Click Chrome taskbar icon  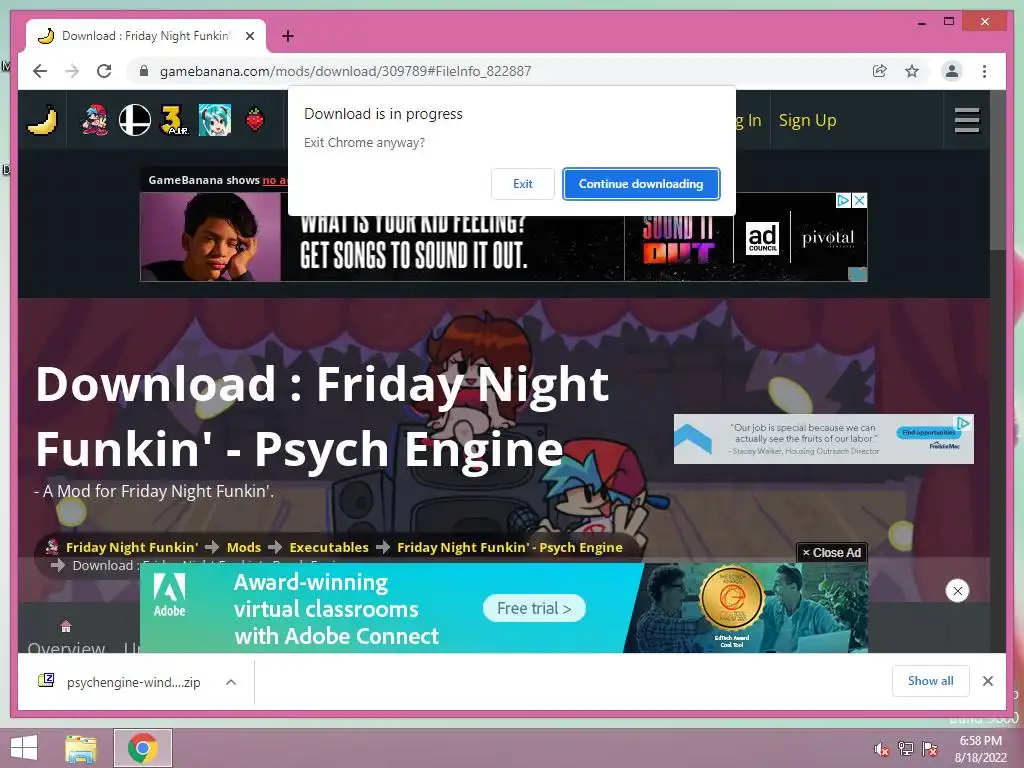click(142, 748)
